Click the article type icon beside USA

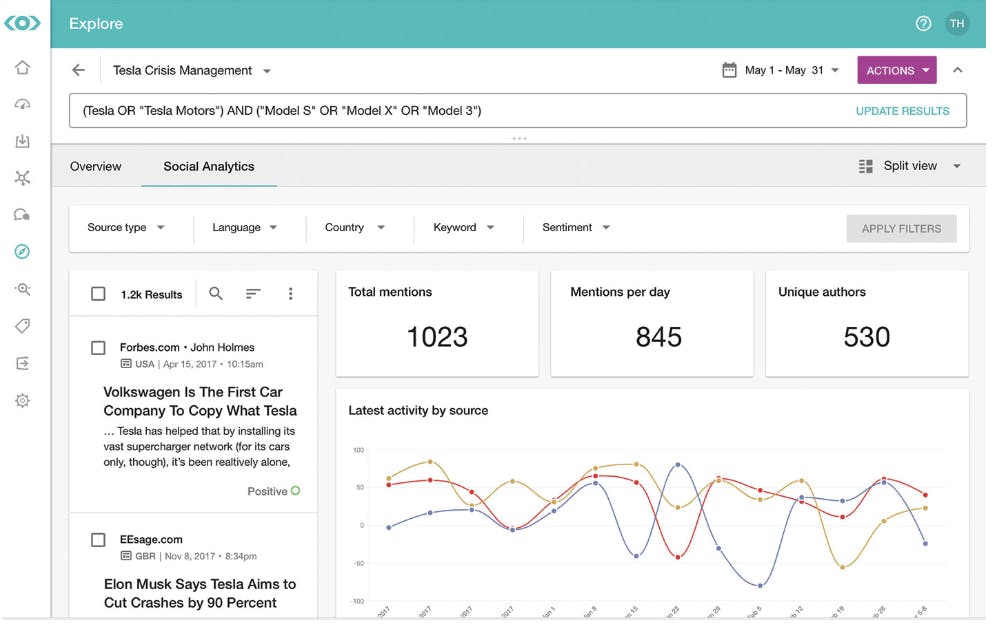[x=126, y=364]
